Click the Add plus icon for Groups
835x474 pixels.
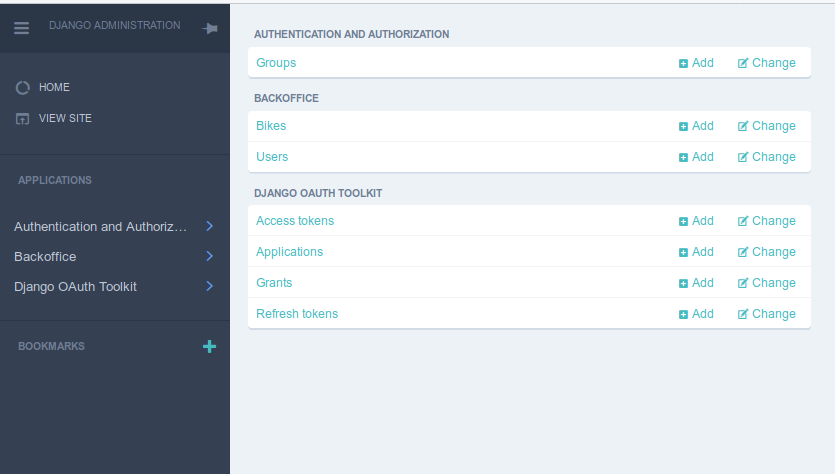tap(683, 63)
